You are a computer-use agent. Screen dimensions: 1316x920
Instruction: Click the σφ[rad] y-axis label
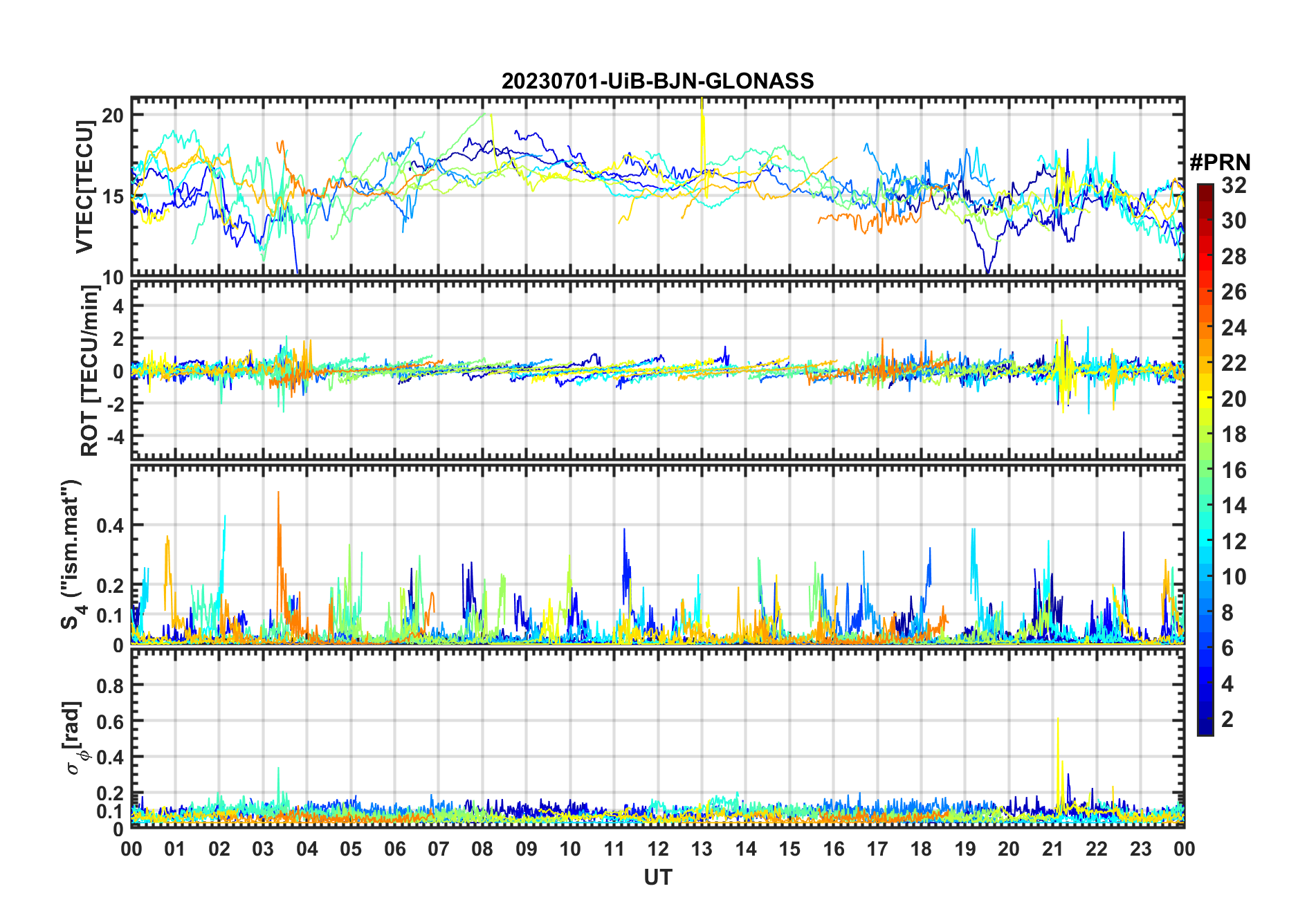(75, 738)
